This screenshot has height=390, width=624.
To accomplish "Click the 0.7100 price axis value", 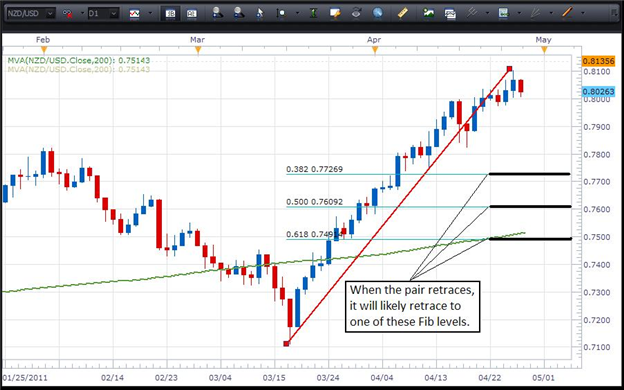I will (597, 347).
